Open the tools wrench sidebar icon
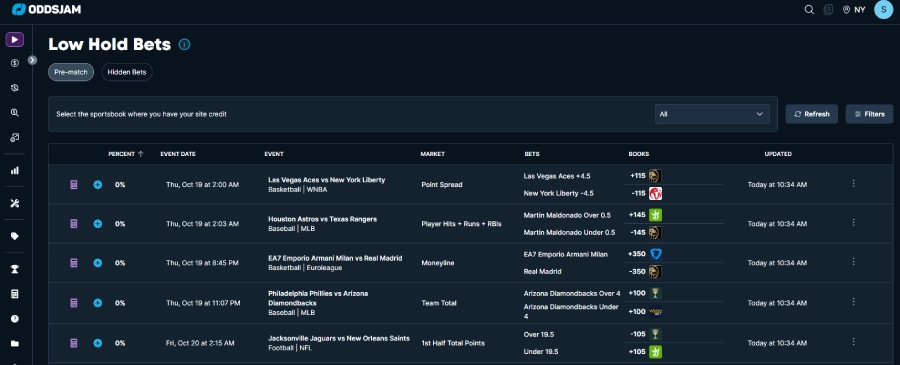The height and width of the screenshot is (365, 900). point(15,203)
